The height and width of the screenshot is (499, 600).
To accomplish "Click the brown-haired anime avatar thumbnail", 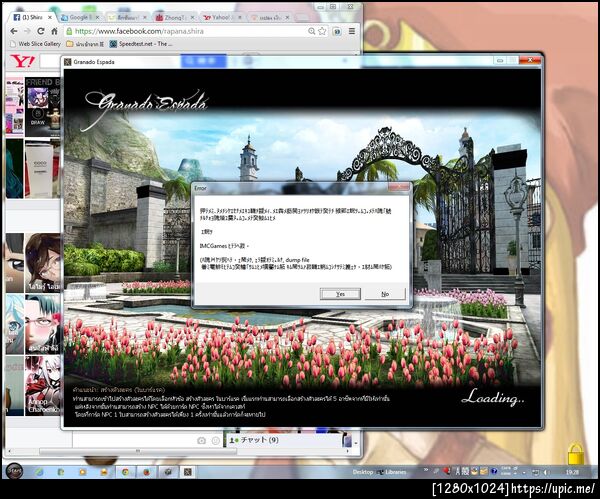I will click(42, 263).
